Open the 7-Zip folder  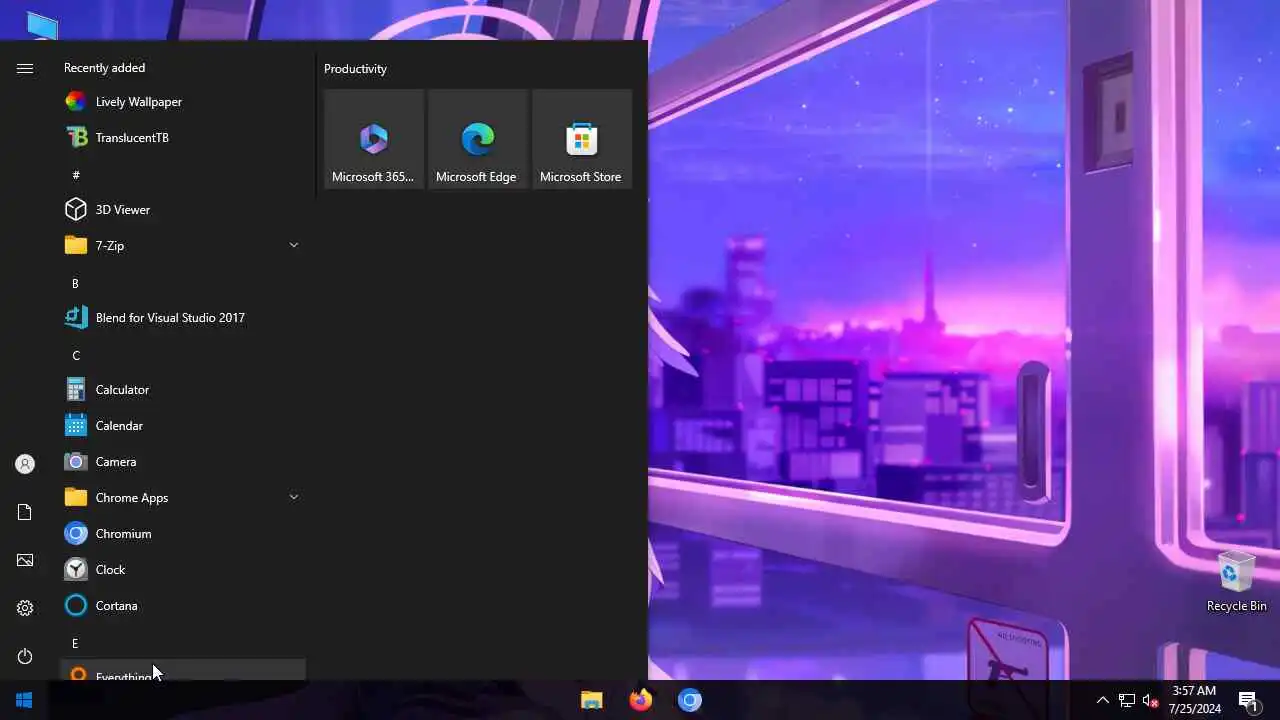(x=183, y=246)
